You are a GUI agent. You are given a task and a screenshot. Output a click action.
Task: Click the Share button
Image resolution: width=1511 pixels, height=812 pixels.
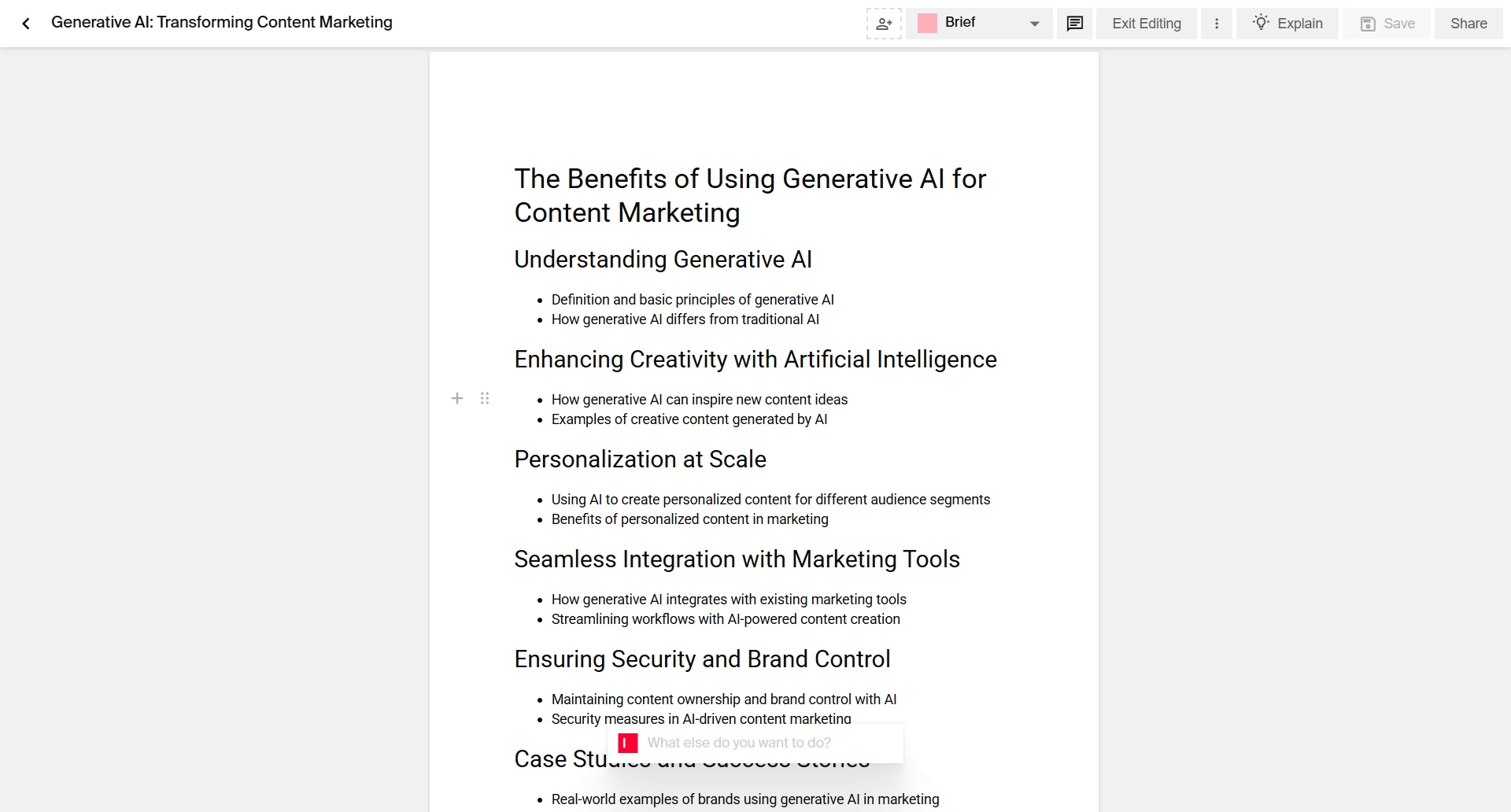click(x=1469, y=24)
